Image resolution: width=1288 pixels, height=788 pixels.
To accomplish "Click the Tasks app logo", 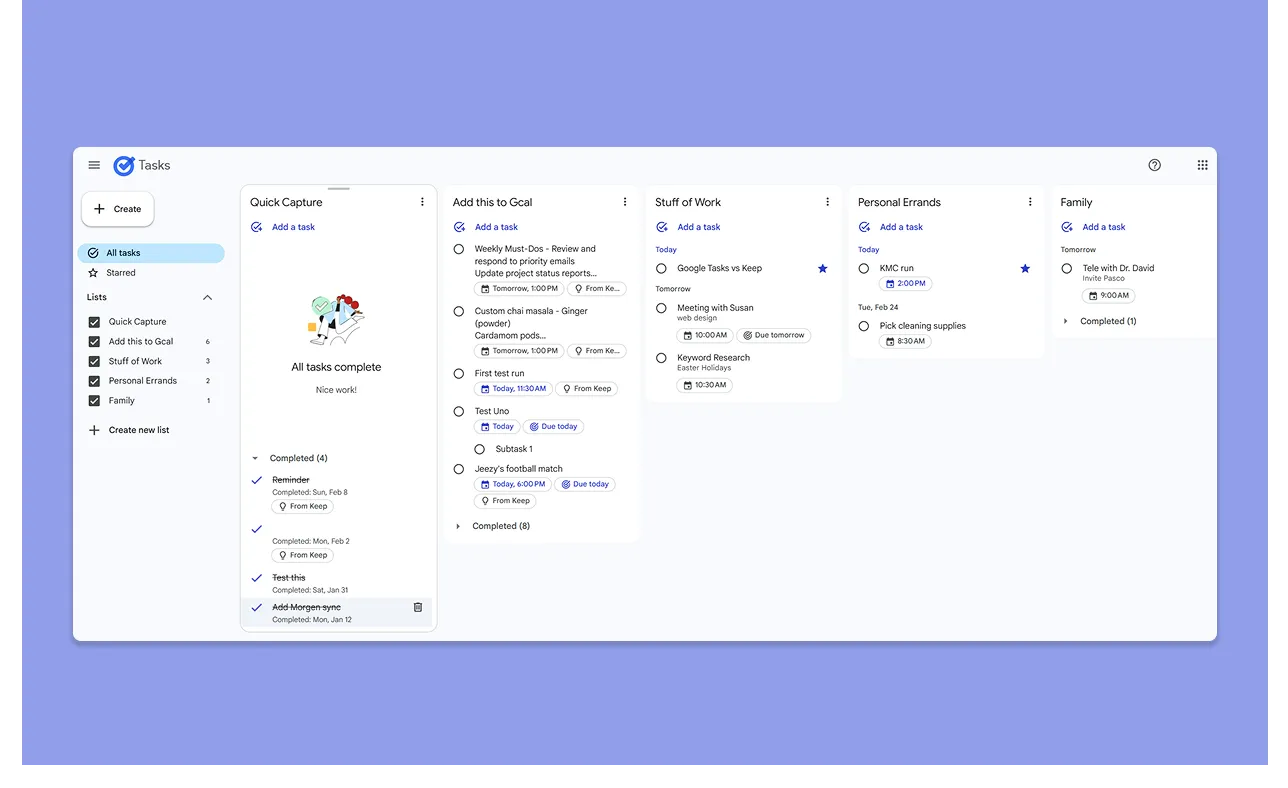I will [124, 165].
